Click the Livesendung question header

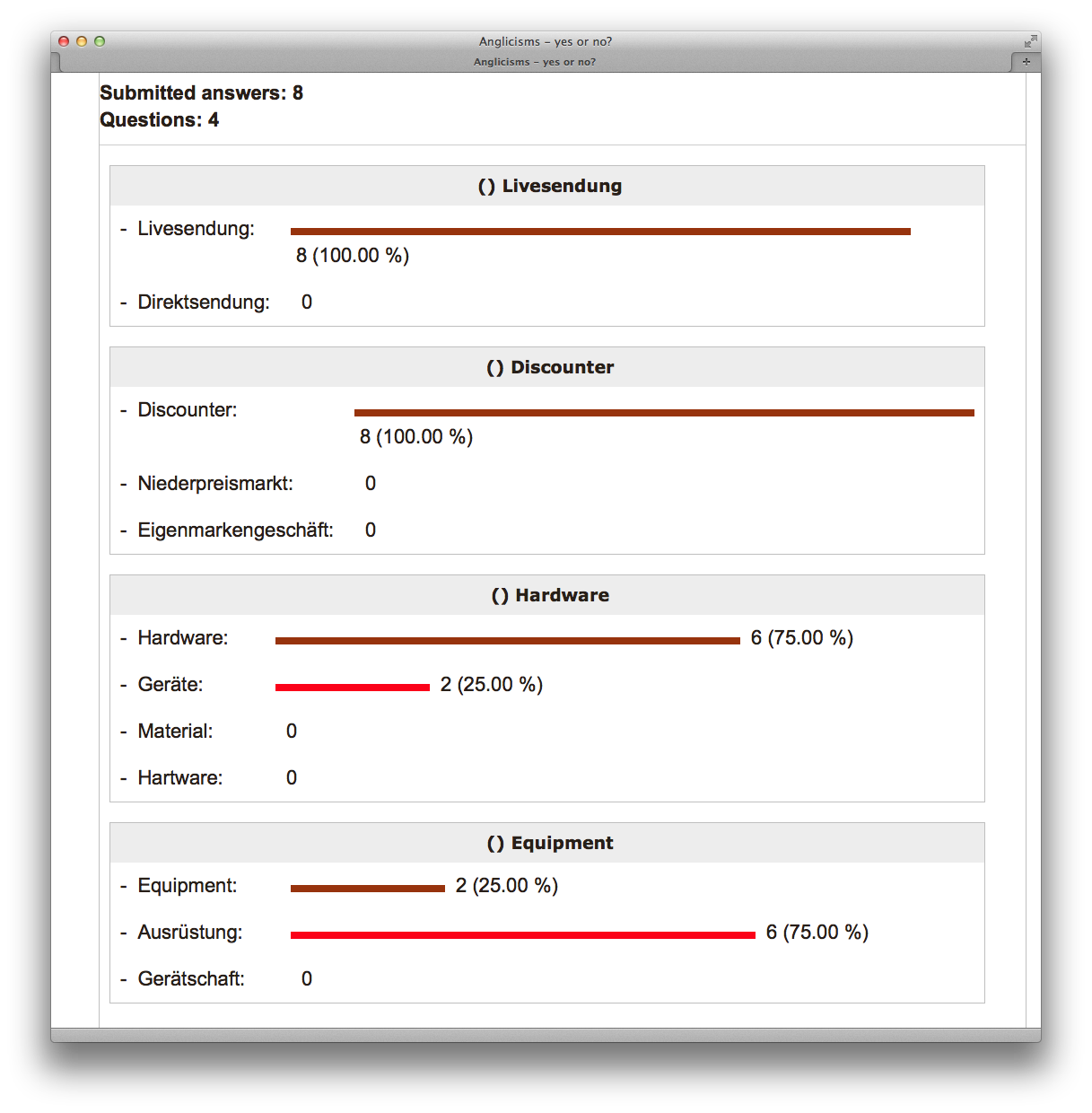click(x=547, y=186)
